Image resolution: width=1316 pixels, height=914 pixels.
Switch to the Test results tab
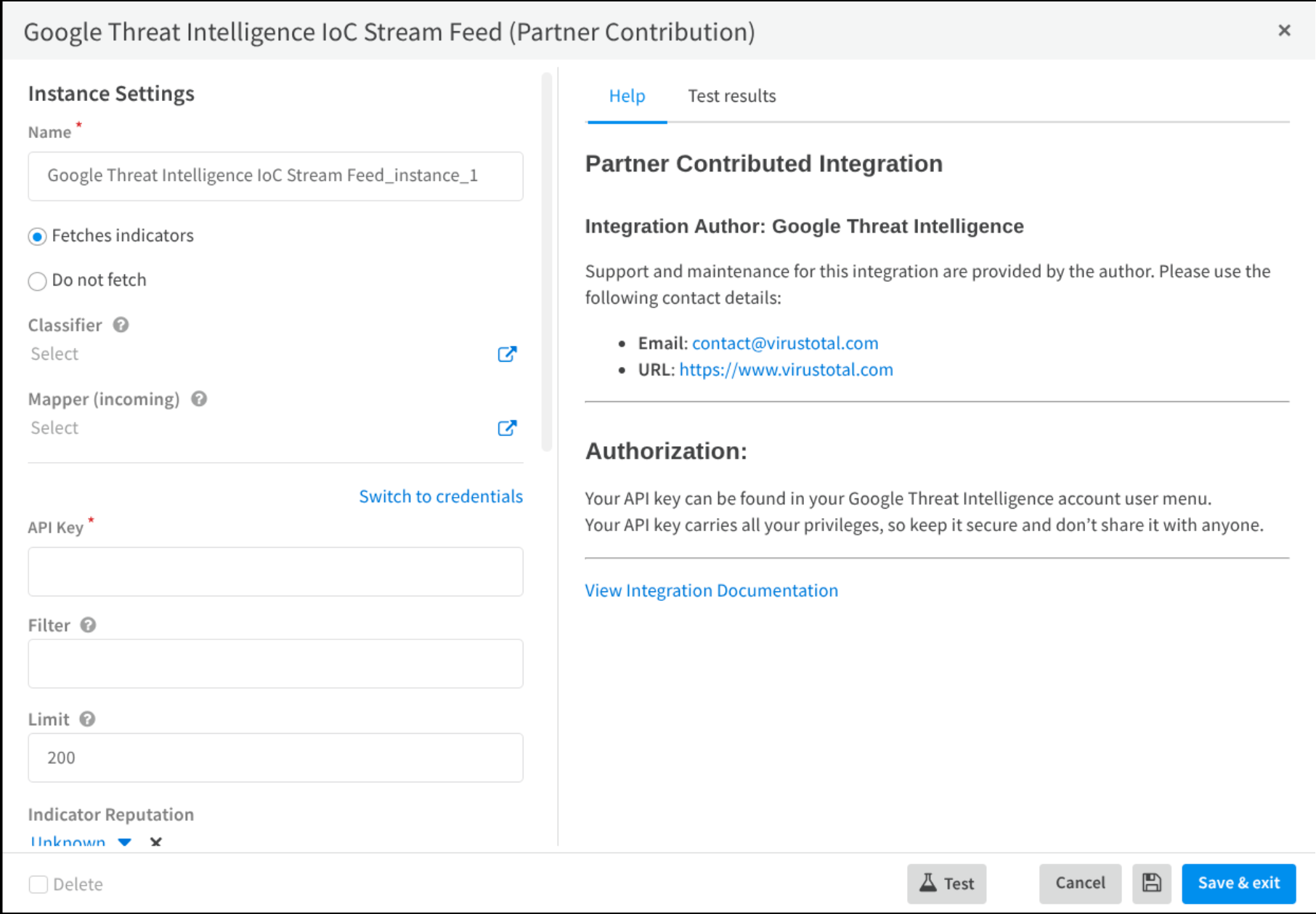731,96
